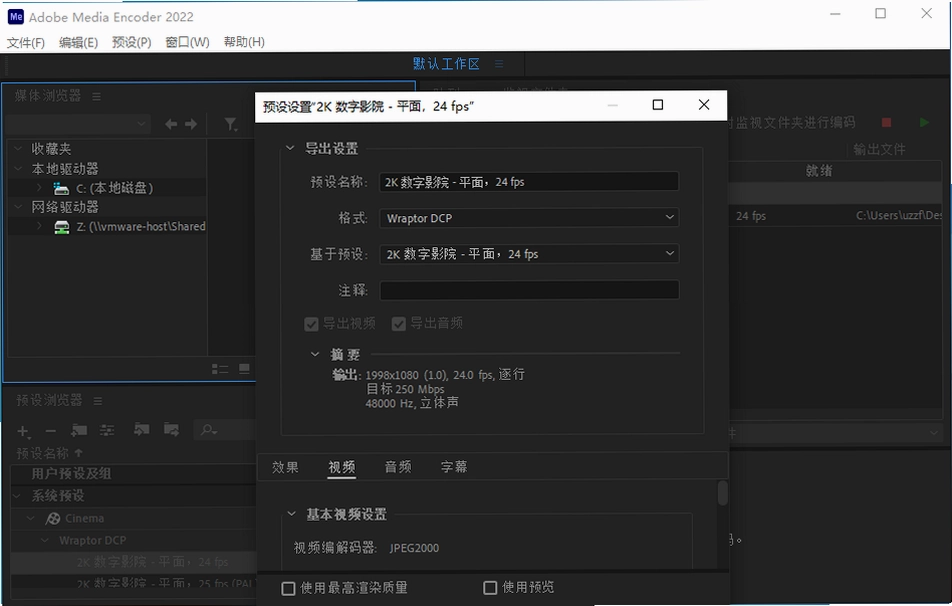Collapse the 基本视频设置 section
The image size is (952, 606).
(291, 514)
